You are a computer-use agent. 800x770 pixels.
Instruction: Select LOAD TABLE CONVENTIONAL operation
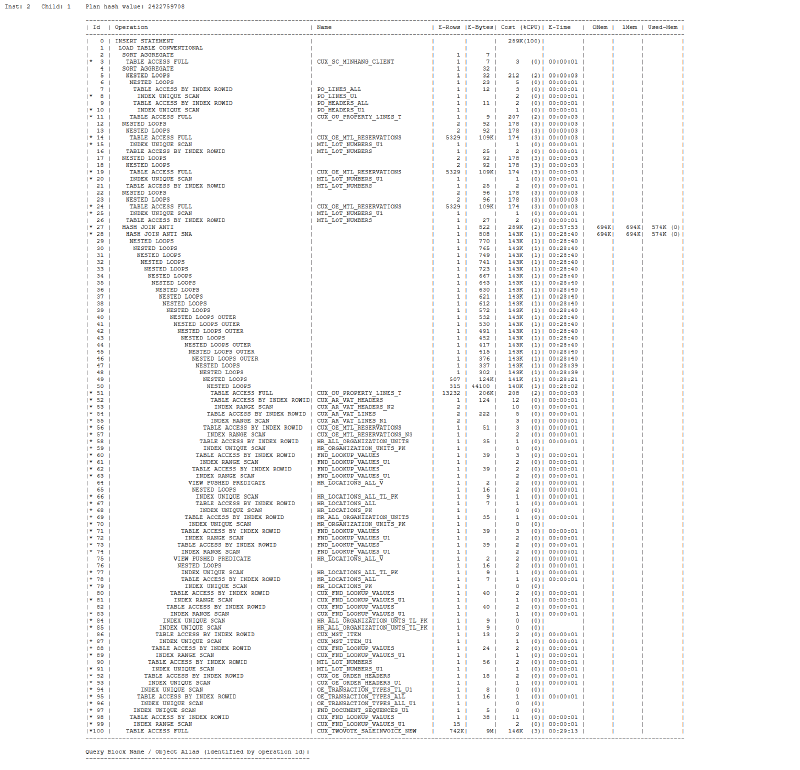pos(161,48)
